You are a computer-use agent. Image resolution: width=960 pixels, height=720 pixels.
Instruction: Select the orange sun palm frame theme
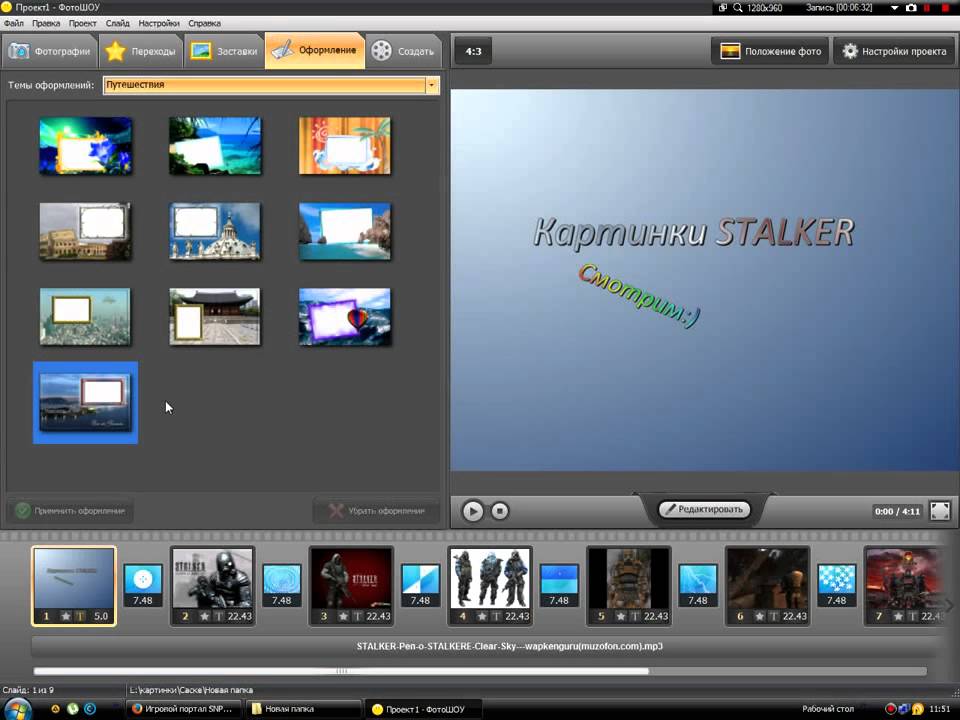pos(345,146)
